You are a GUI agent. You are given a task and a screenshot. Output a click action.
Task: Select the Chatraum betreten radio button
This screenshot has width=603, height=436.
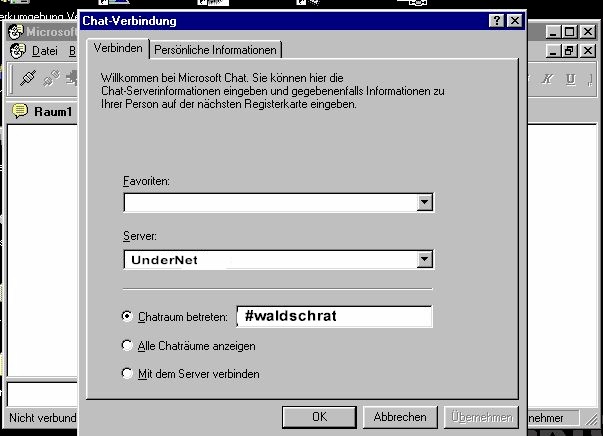(127, 316)
